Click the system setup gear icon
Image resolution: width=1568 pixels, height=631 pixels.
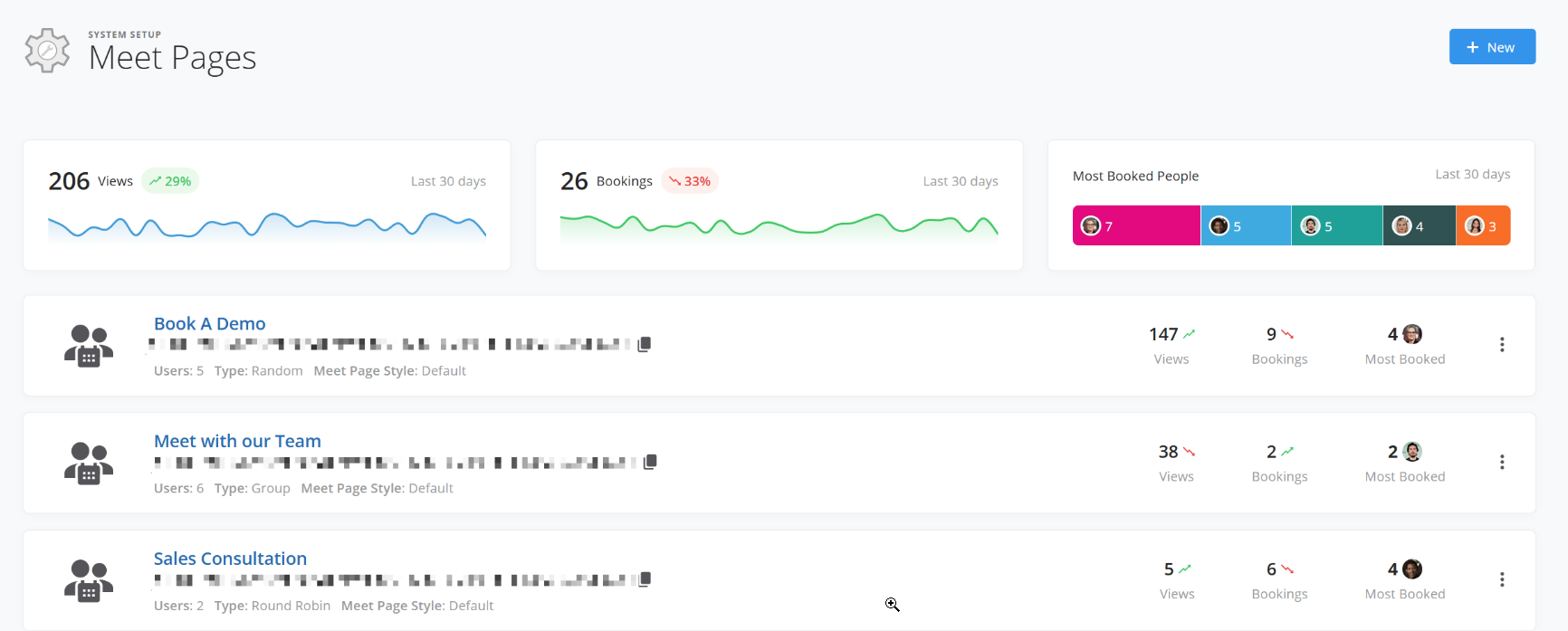tap(47, 51)
